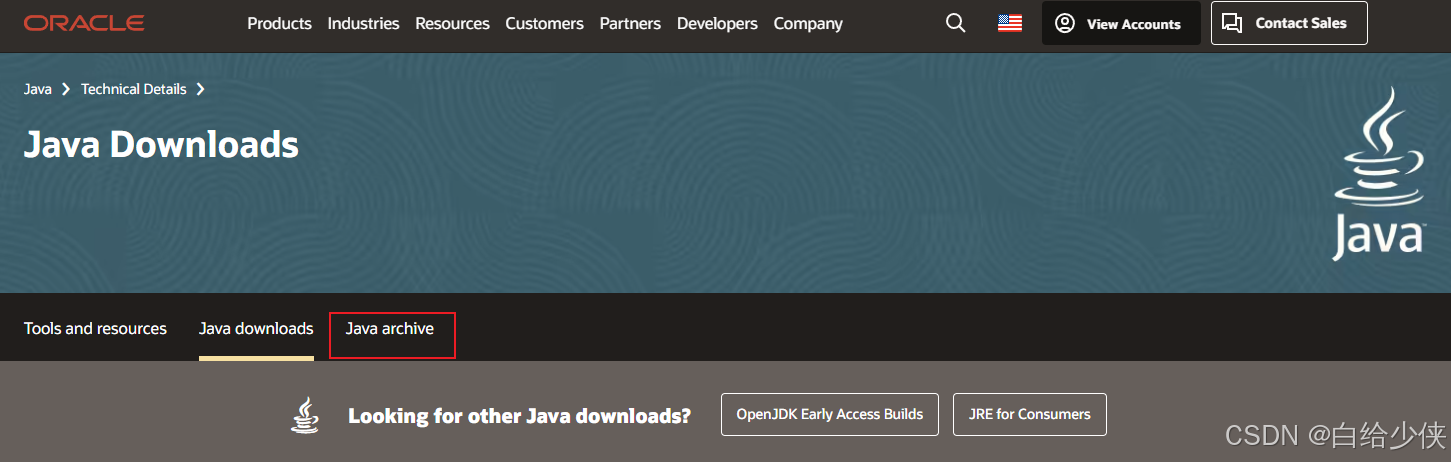1451x462 pixels.
Task: Open the Customers menu
Action: 544,23
